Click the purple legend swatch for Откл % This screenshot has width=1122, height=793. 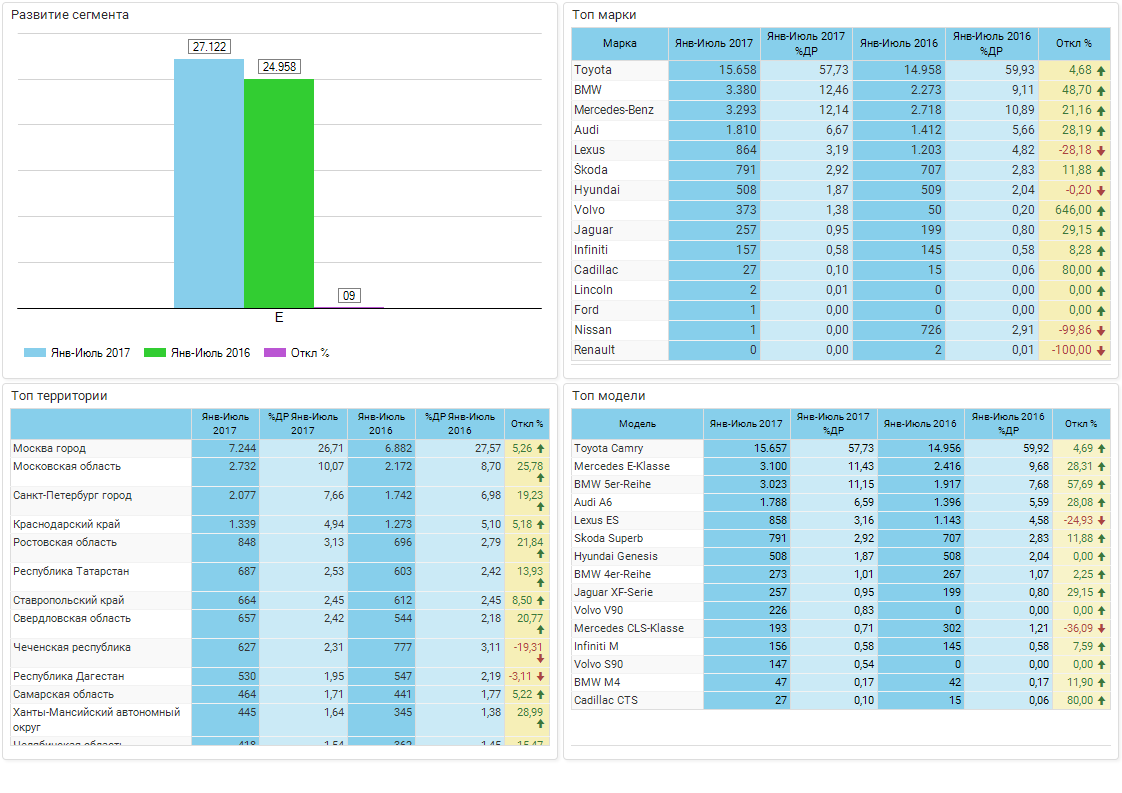click(x=275, y=353)
